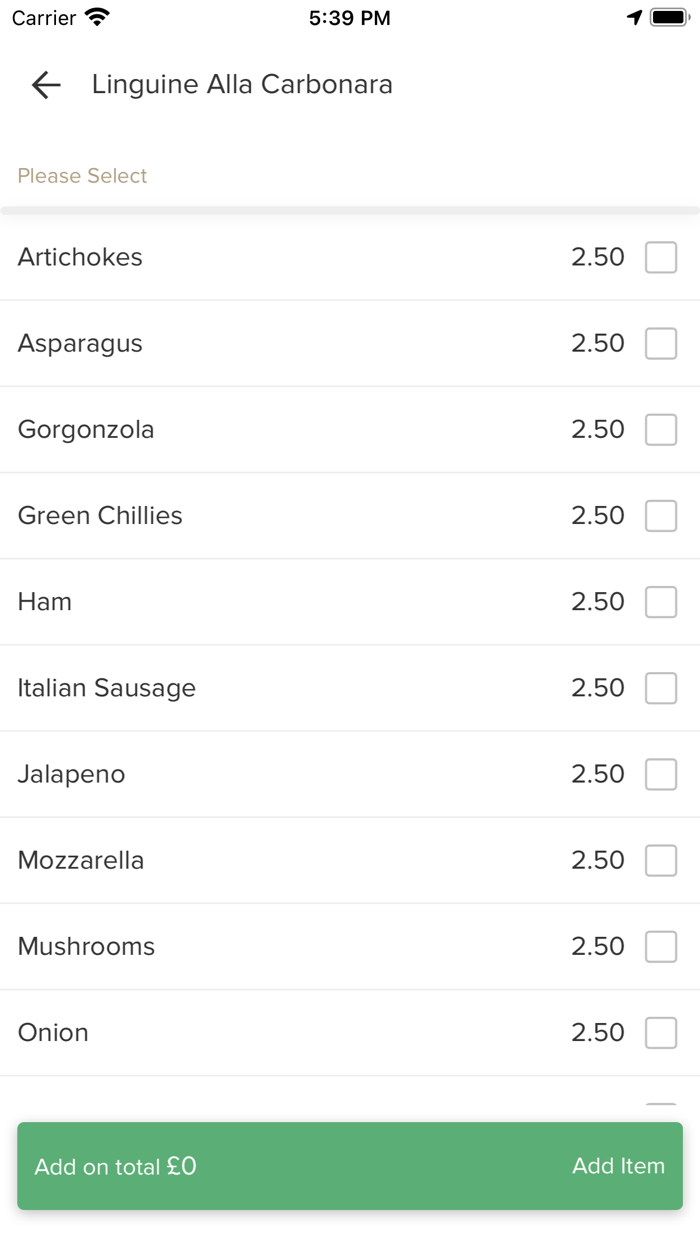Enable the Gorgonzola add-on checkbox
The height and width of the screenshot is (1244, 700).
pos(660,429)
